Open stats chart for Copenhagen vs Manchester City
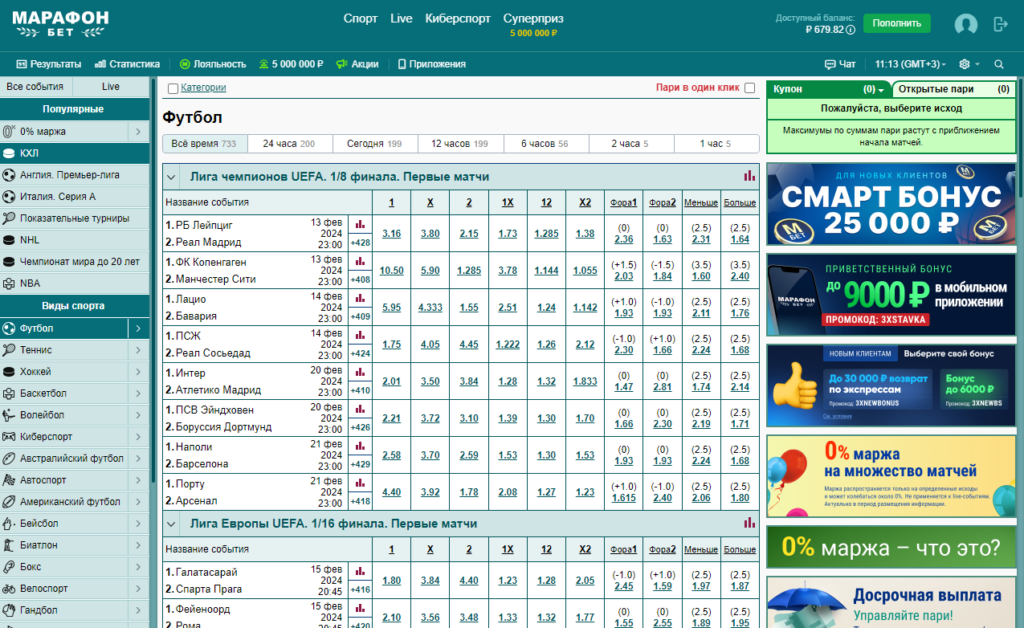Image resolution: width=1024 pixels, height=628 pixels. click(x=360, y=262)
